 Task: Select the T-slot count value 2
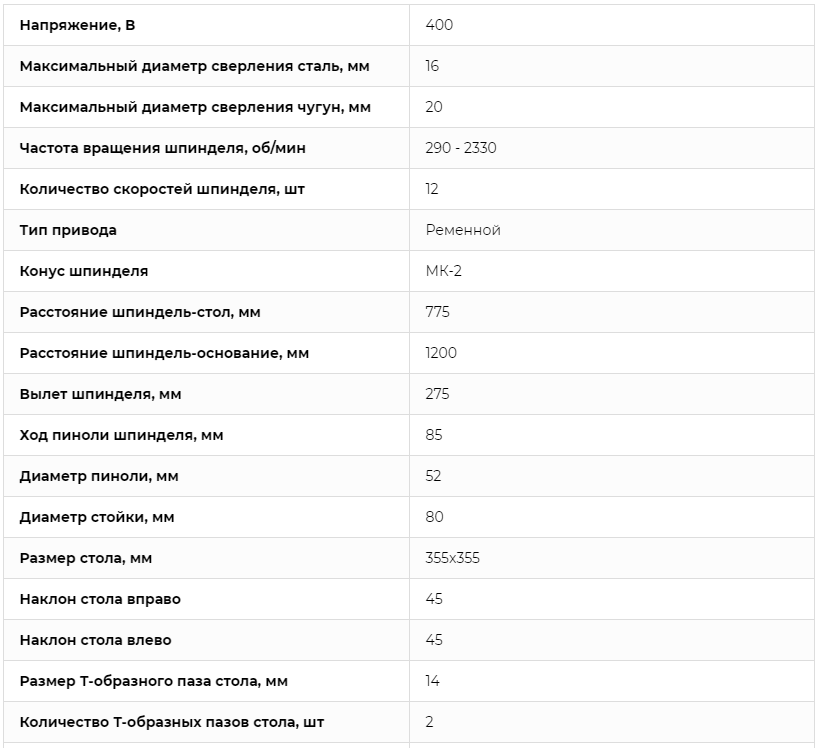(x=429, y=722)
